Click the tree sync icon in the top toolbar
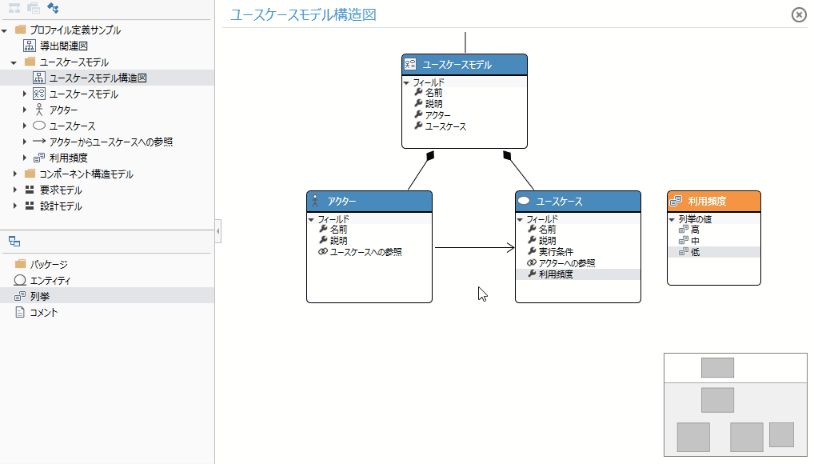 click(52, 9)
